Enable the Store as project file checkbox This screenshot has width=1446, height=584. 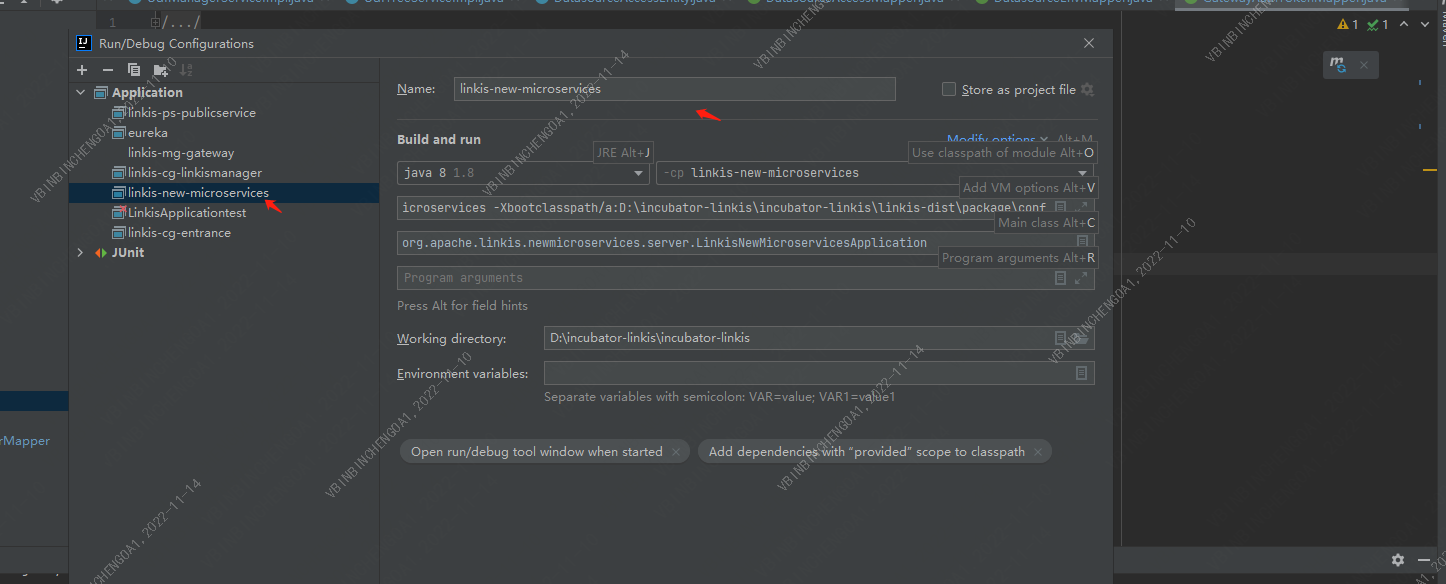point(949,90)
